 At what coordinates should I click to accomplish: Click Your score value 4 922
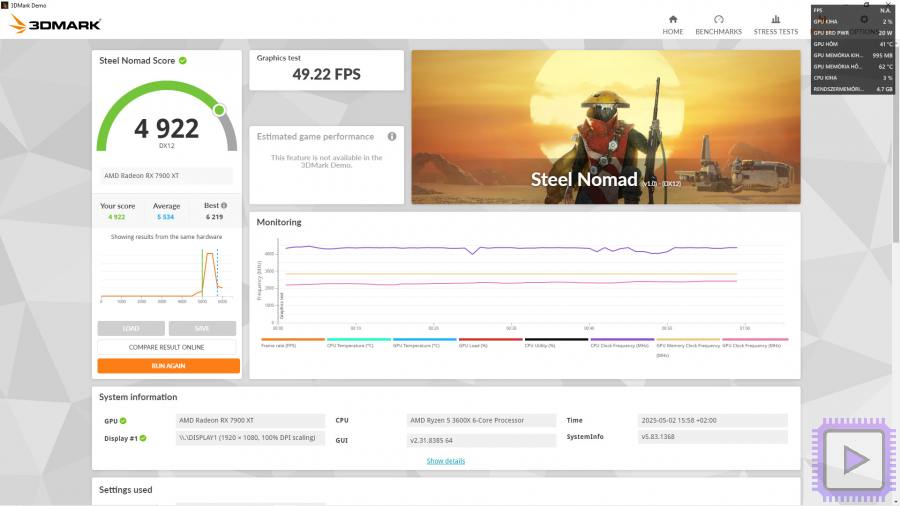click(x=117, y=217)
